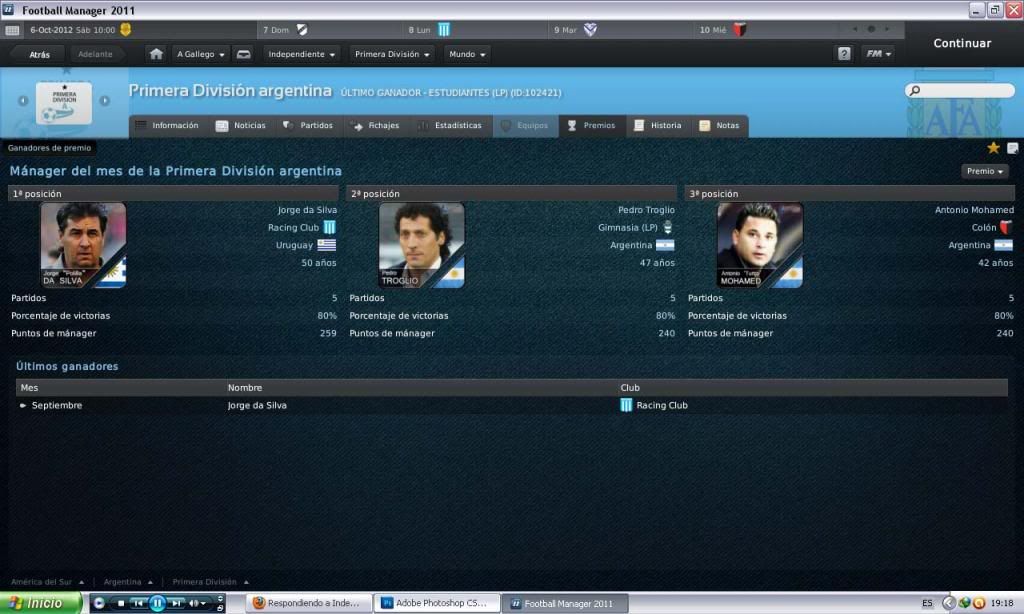Click the 9 Mar Vélez badge icon
This screenshot has width=1024, height=614.
pyautogui.click(x=590, y=29)
